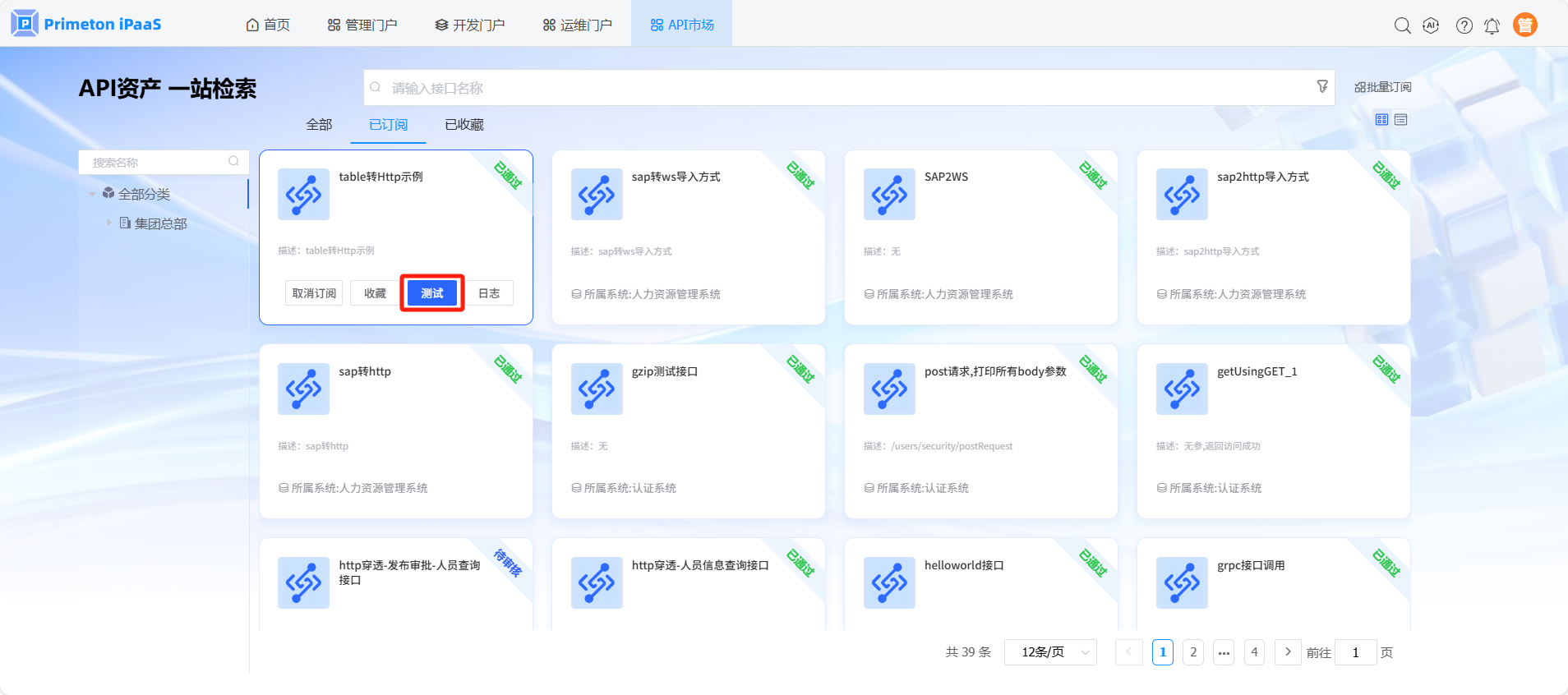Click the table转Http示例 card title
Viewport: 1568px width, 695px height.
point(380,177)
